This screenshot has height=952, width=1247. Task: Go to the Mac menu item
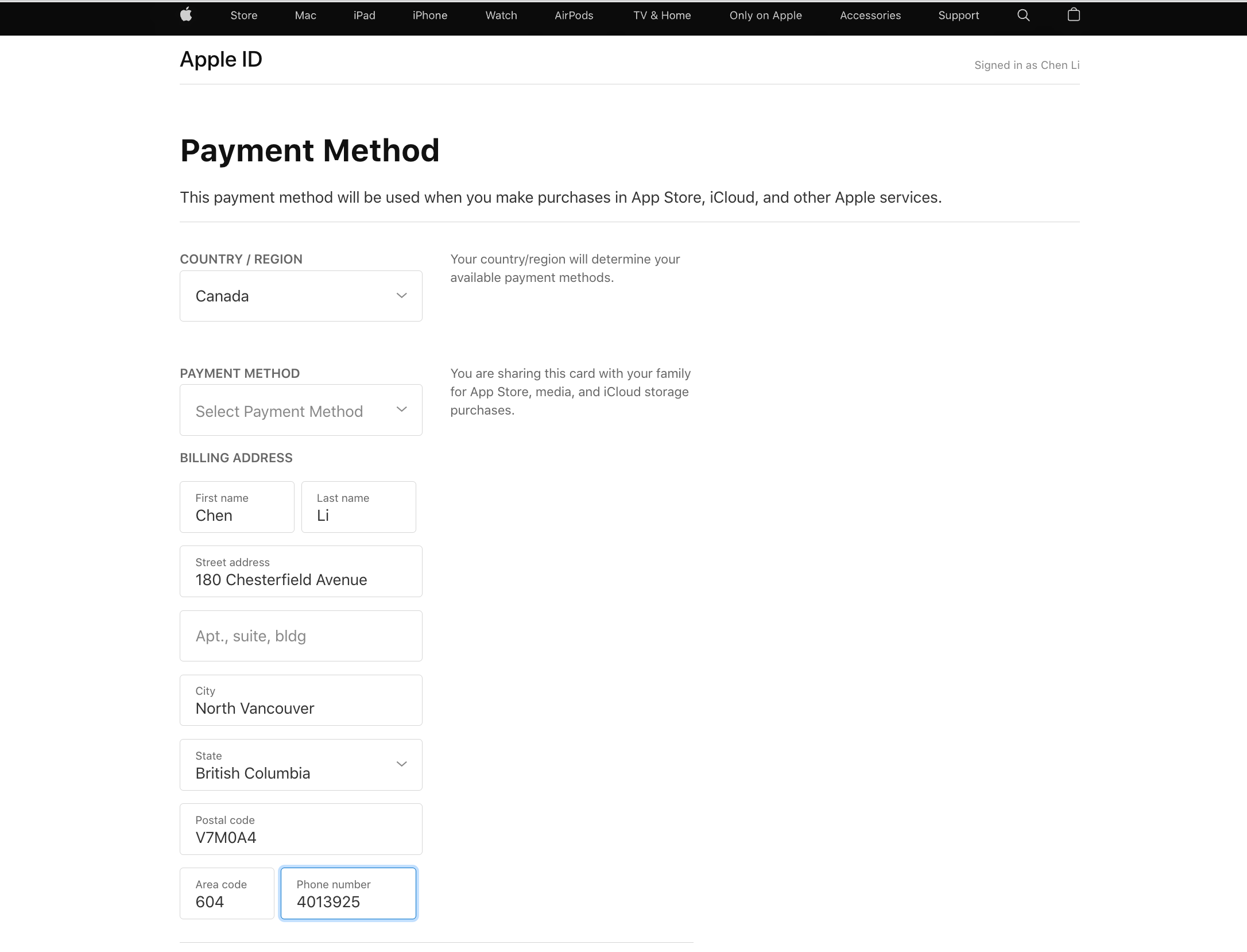(305, 16)
